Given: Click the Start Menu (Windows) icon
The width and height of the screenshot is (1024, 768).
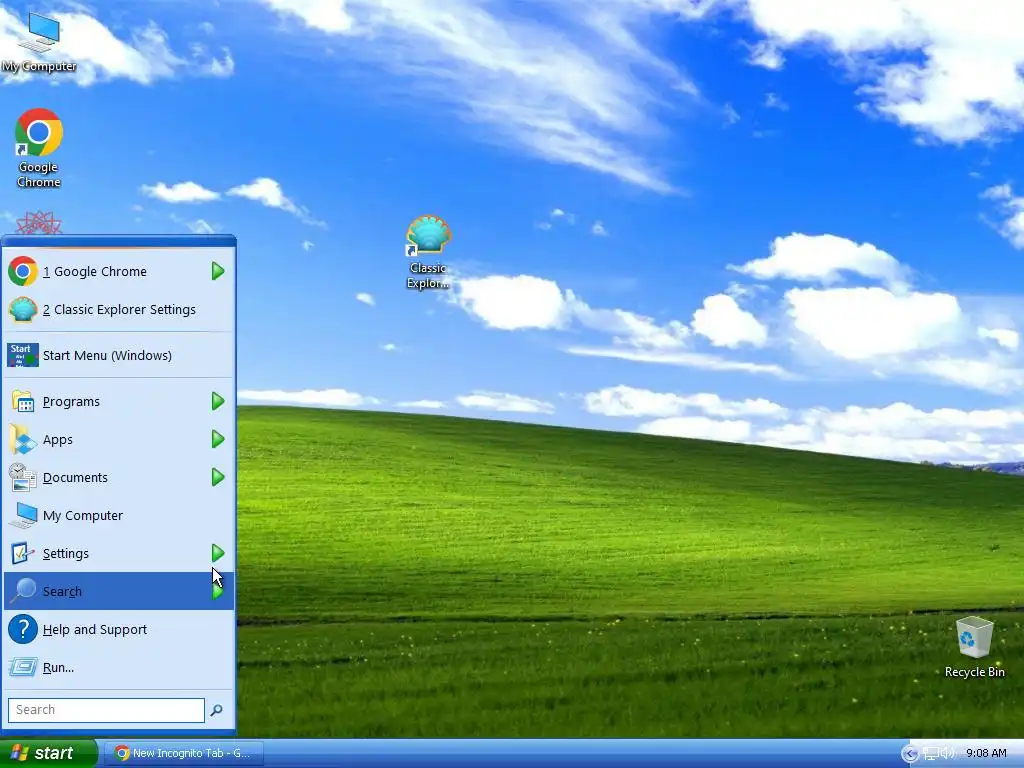Looking at the screenshot, I should coord(23,355).
